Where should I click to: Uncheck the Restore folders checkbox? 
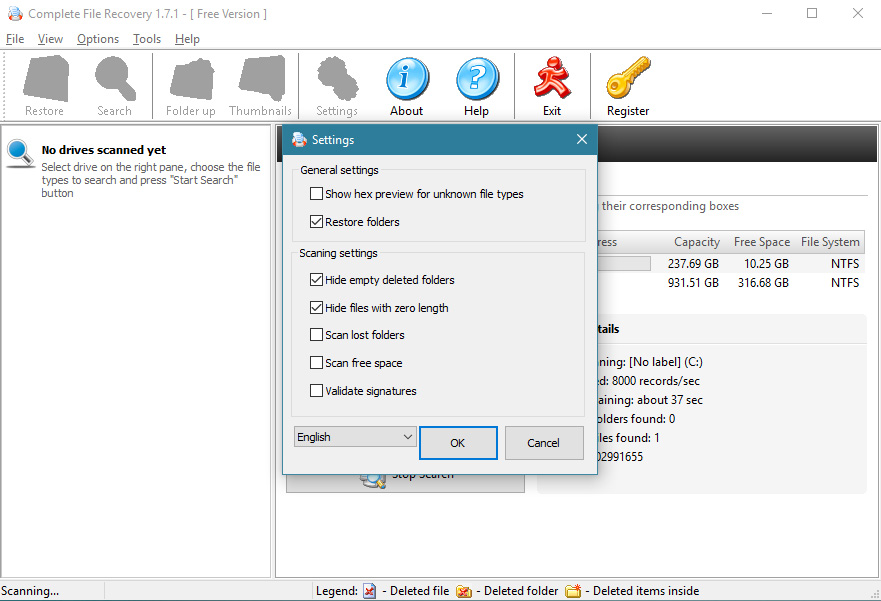point(316,222)
